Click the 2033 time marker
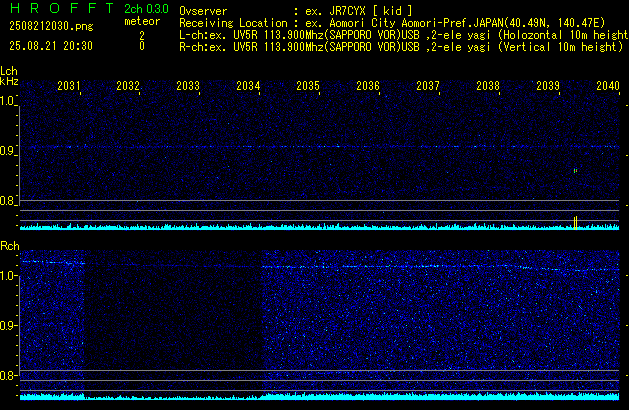The width and height of the screenshot is (629, 410). (188, 86)
